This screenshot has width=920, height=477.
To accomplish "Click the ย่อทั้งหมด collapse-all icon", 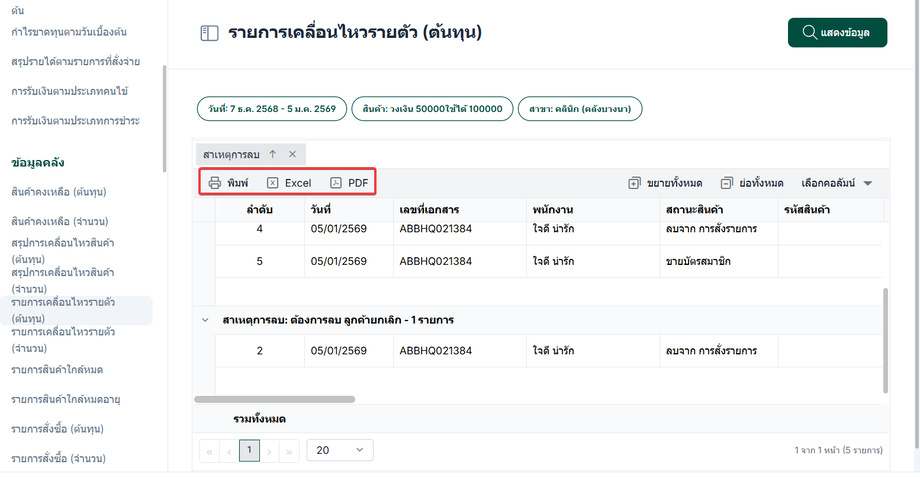I will 727,183.
